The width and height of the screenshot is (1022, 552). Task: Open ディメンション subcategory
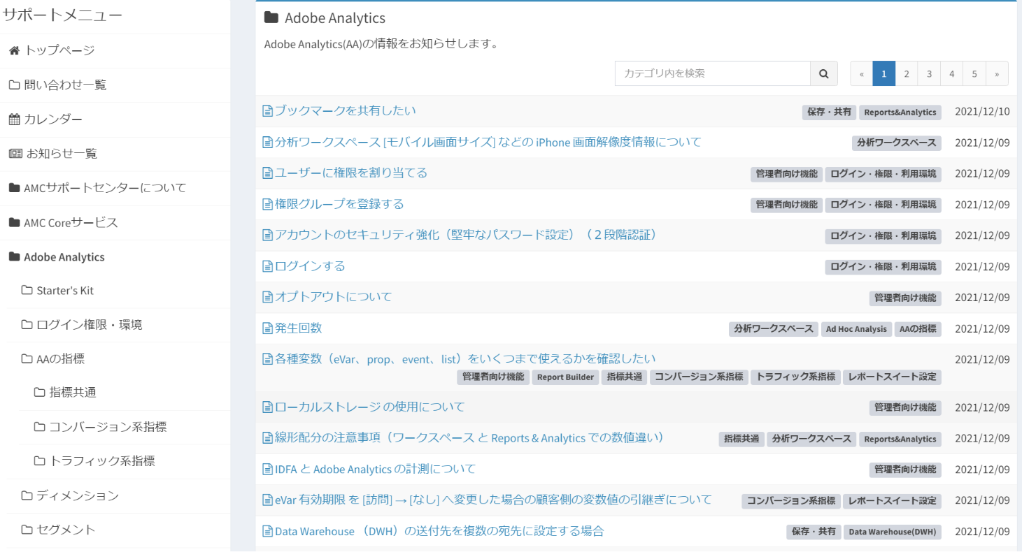tap(78, 496)
